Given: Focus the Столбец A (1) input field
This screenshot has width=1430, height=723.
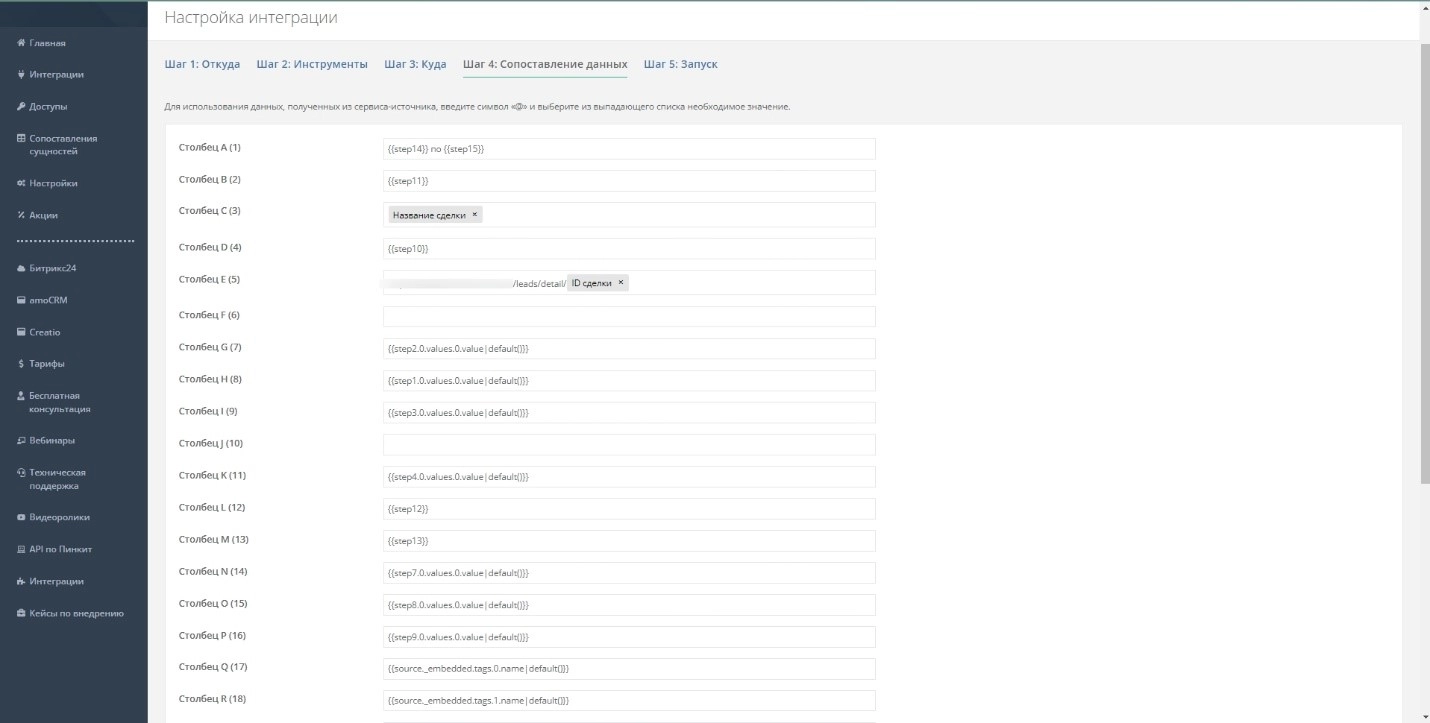Looking at the screenshot, I should tap(628, 148).
